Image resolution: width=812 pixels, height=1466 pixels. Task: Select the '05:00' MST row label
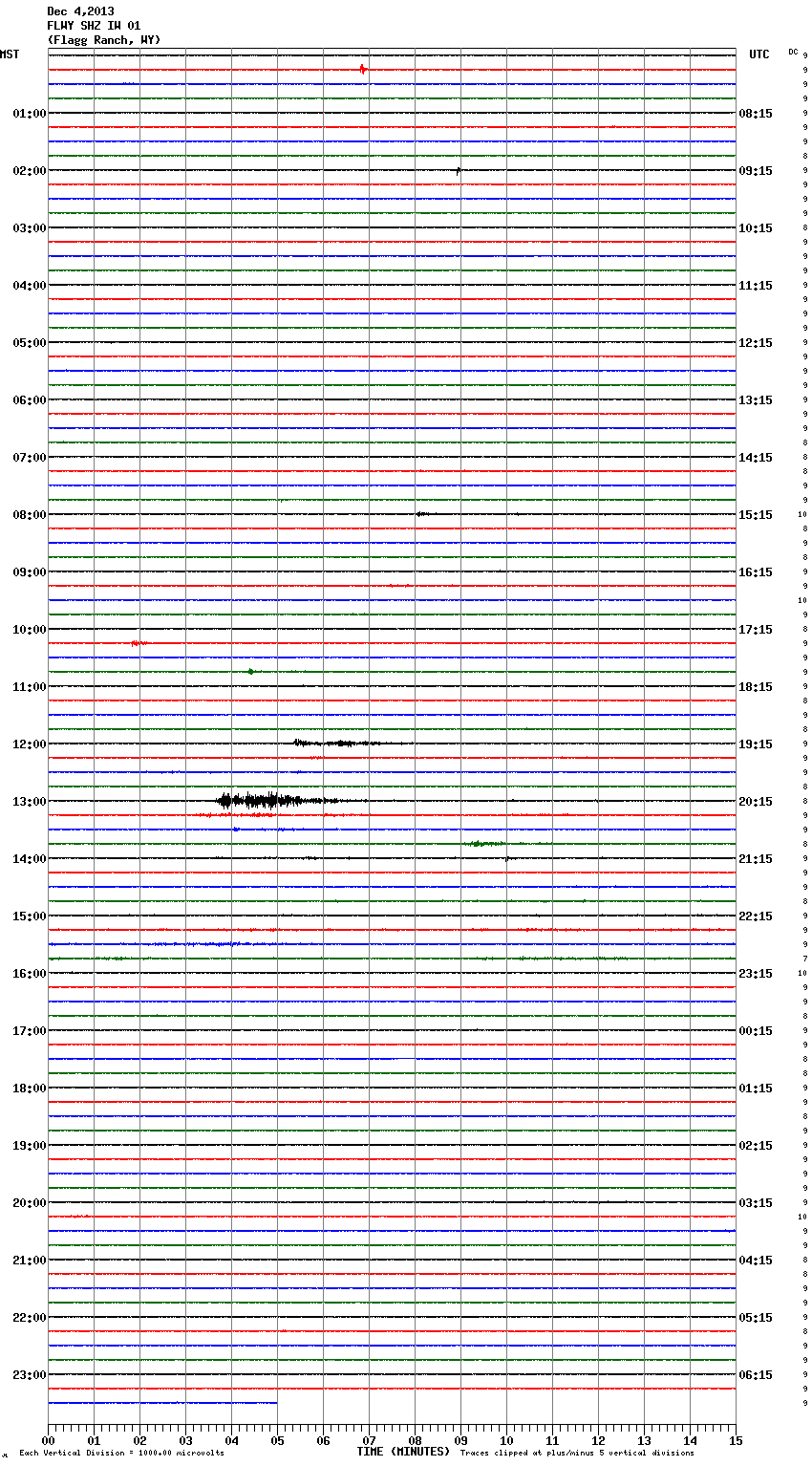point(30,343)
